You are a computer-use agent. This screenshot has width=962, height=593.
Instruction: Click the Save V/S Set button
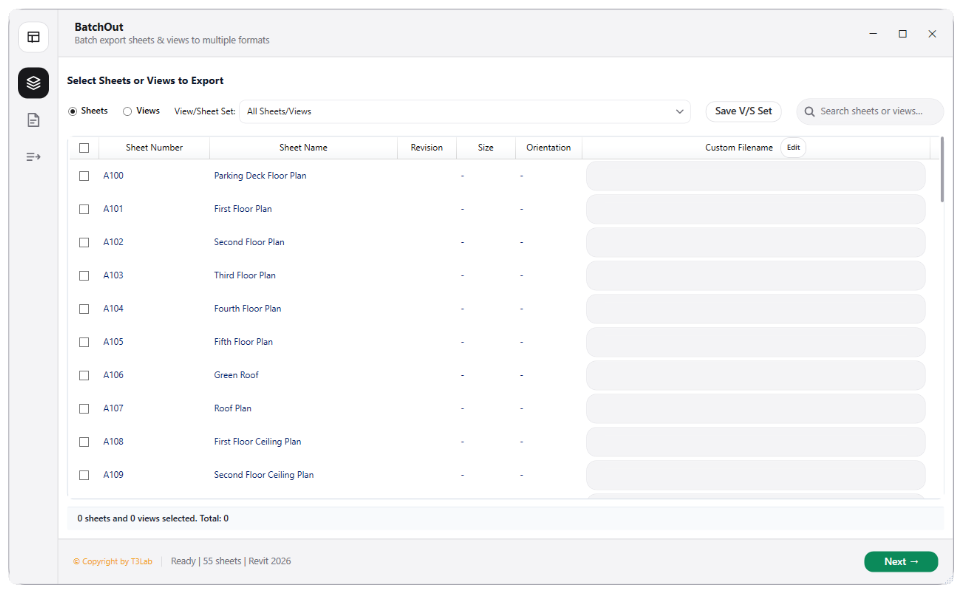[743, 111]
